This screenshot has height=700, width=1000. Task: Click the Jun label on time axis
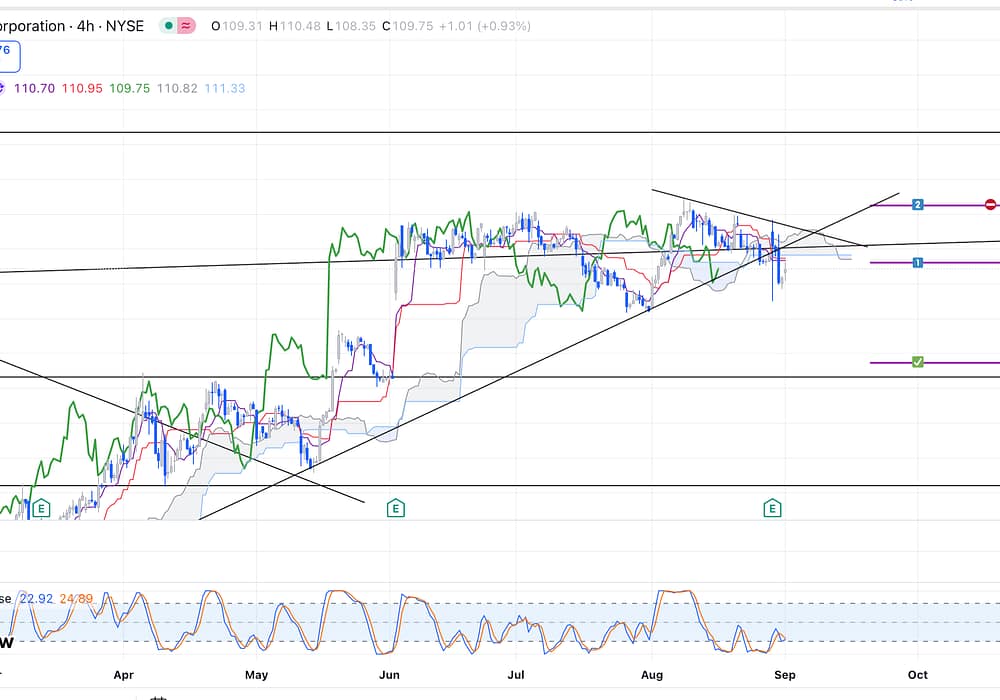(x=389, y=675)
